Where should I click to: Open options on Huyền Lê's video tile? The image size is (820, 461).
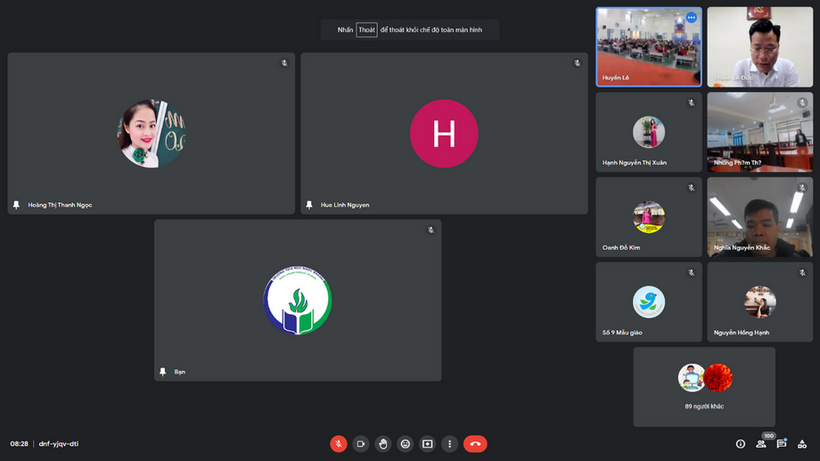click(x=690, y=18)
